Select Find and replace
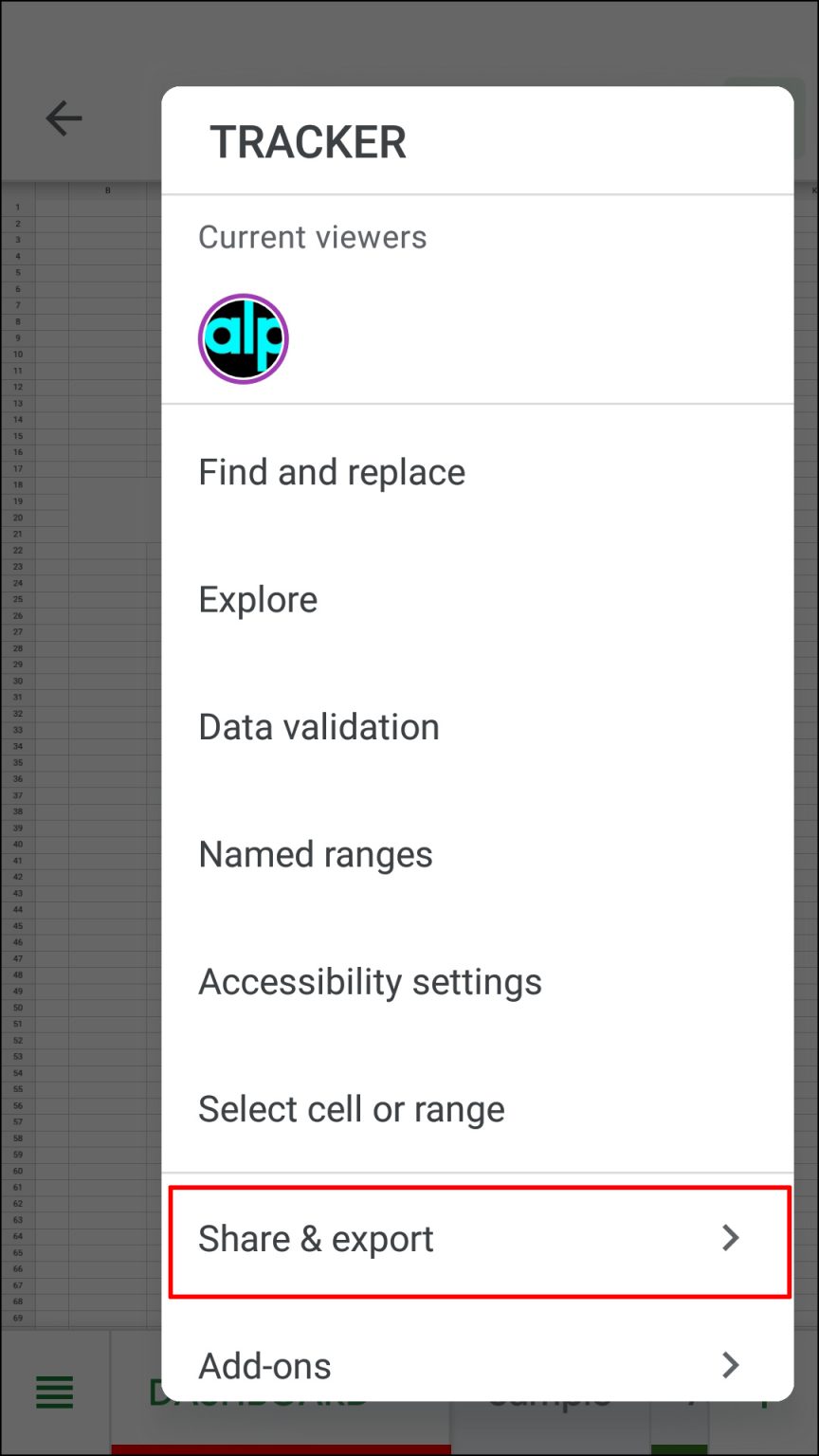Image resolution: width=819 pixels, height=1456 pixels. pos(331,471)
